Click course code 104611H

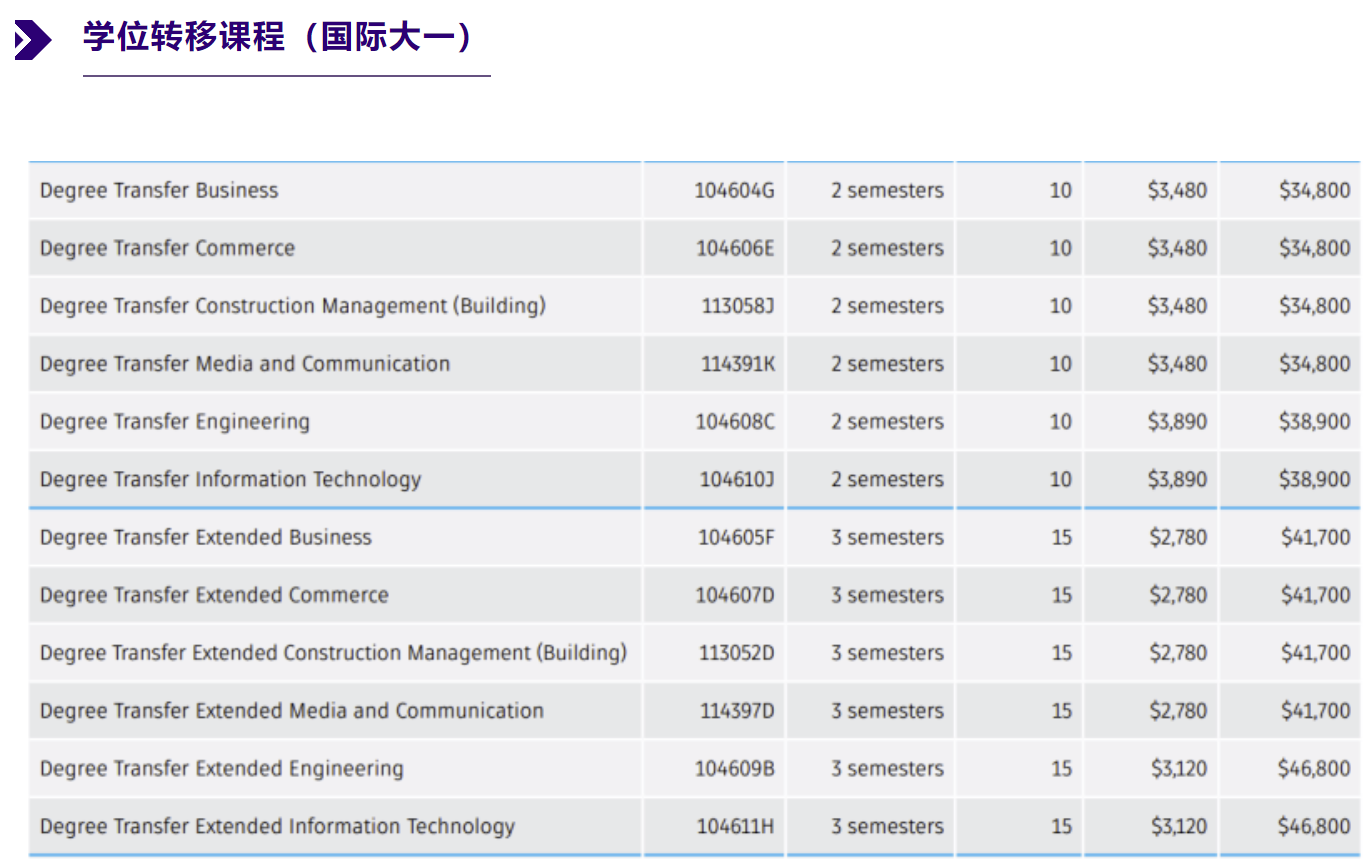pos(735,827)
